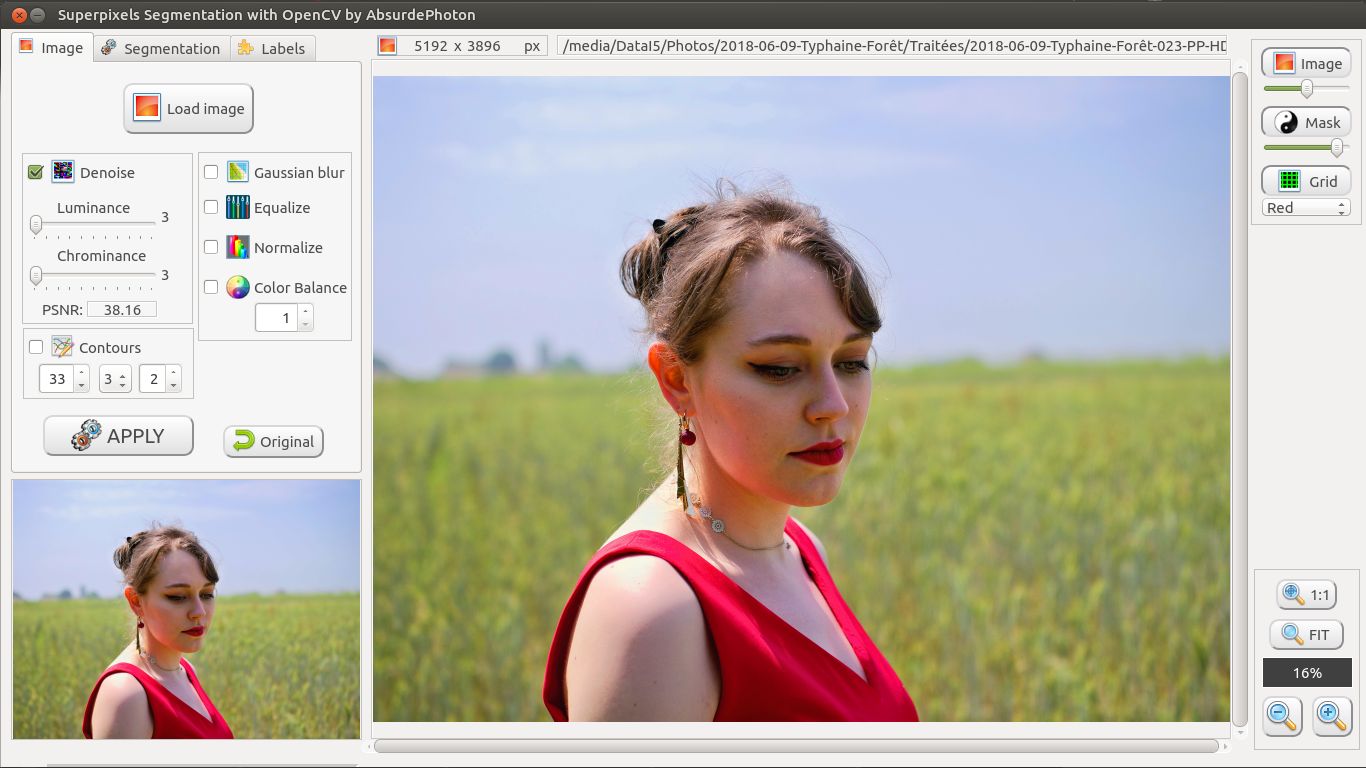Viewport: 1366px width, 768px height.
Task: Click the Image view button at top right
Action: [1306, 64]
